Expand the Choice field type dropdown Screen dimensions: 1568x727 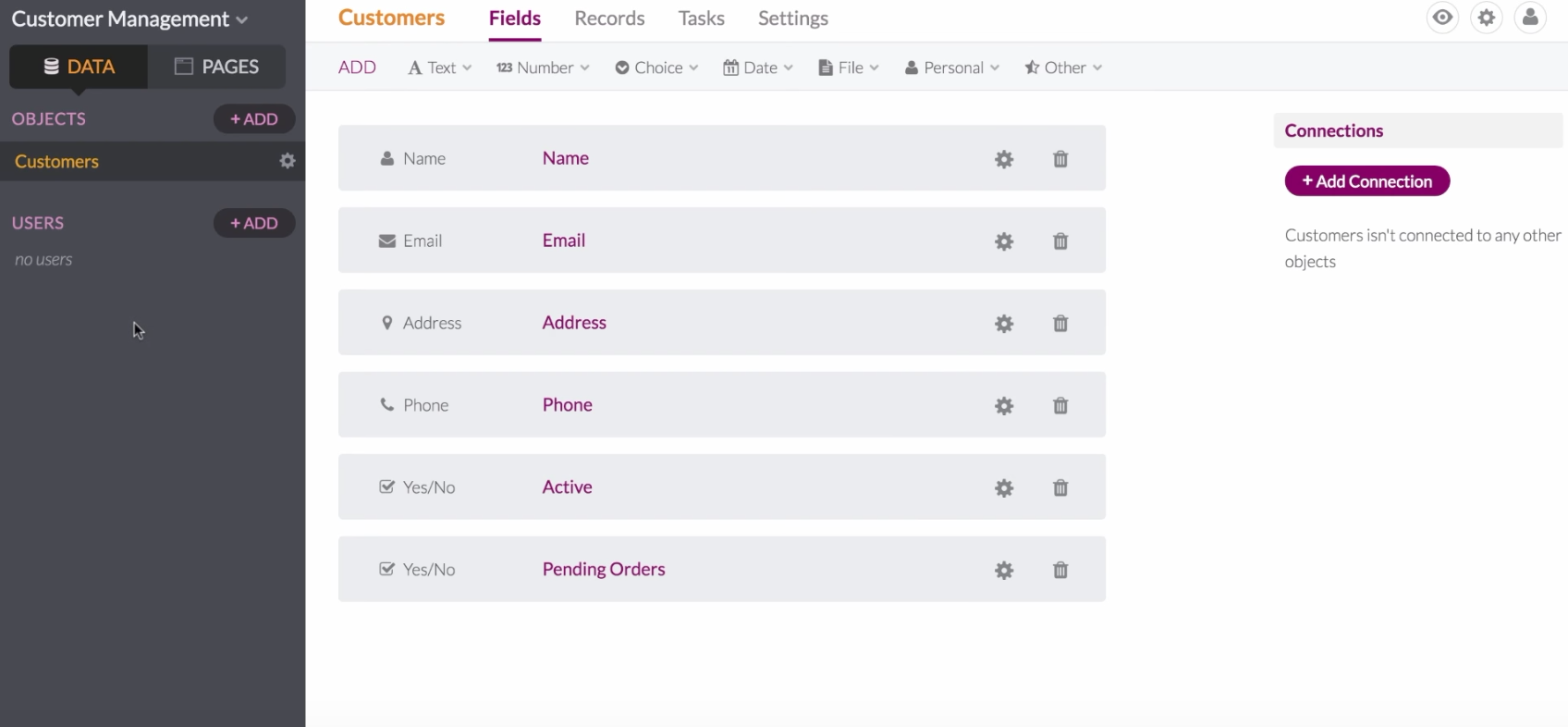click(656, 68)
